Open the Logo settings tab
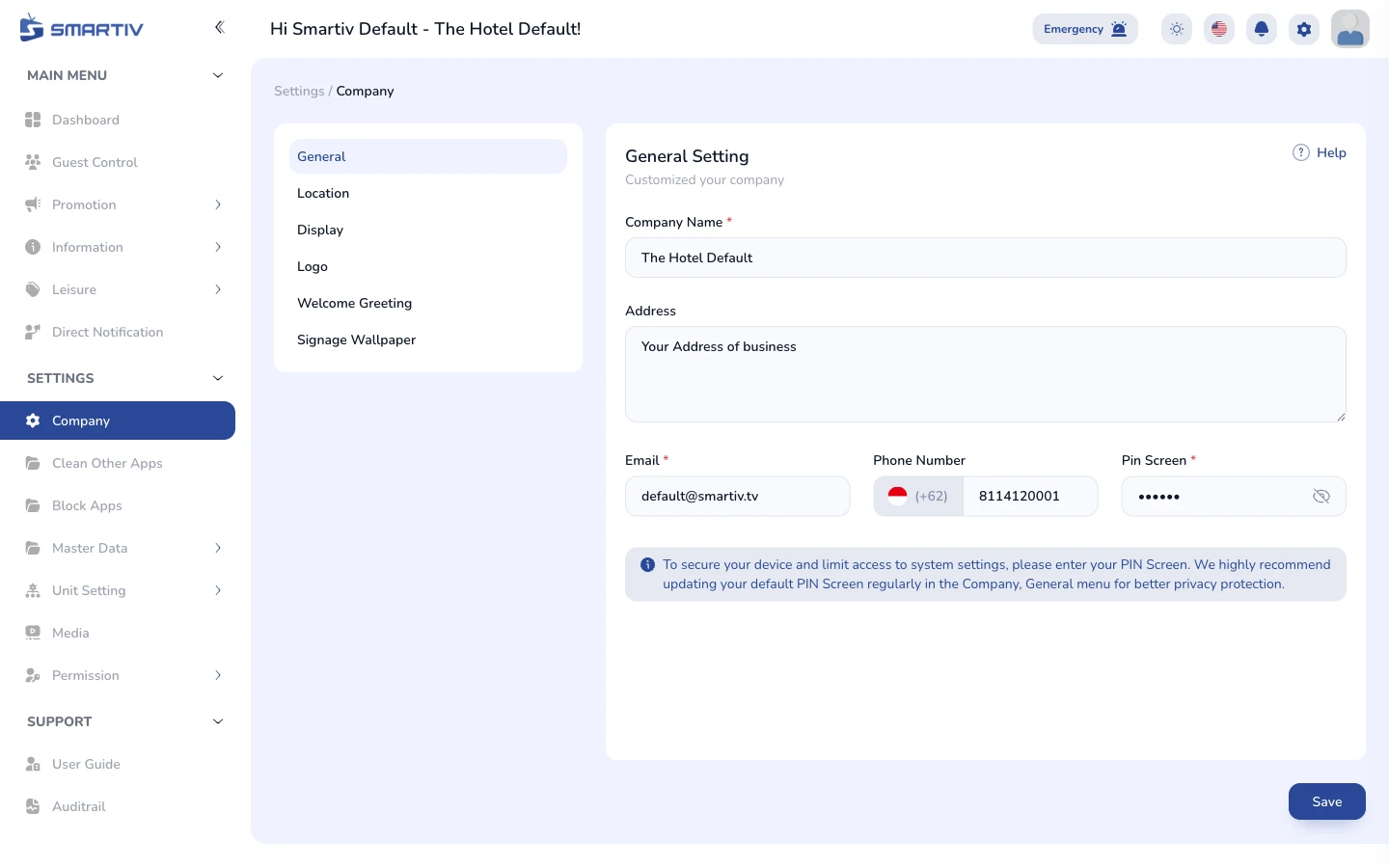 tap(428, 266)
